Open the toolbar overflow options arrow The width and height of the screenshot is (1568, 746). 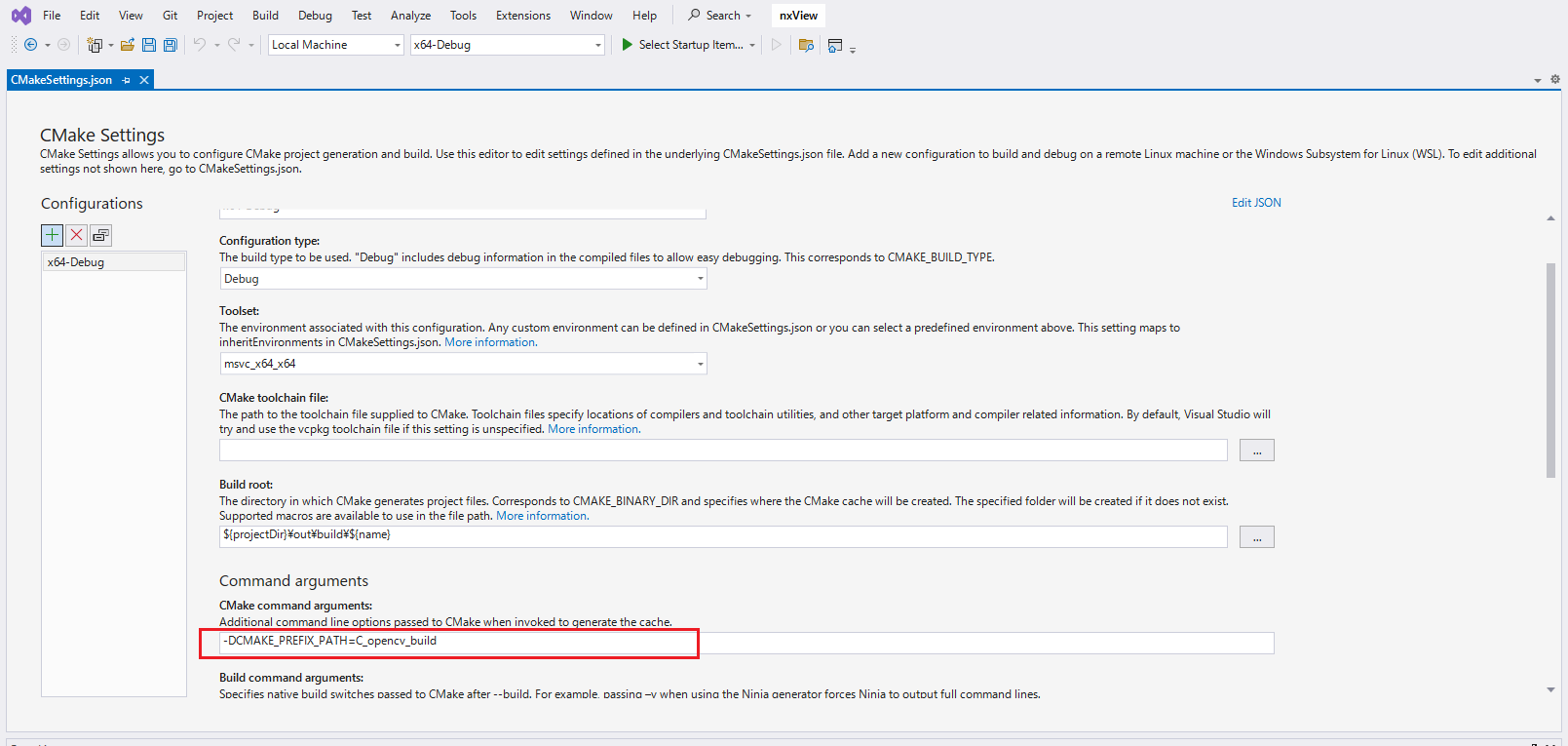(x=853, y=49)
